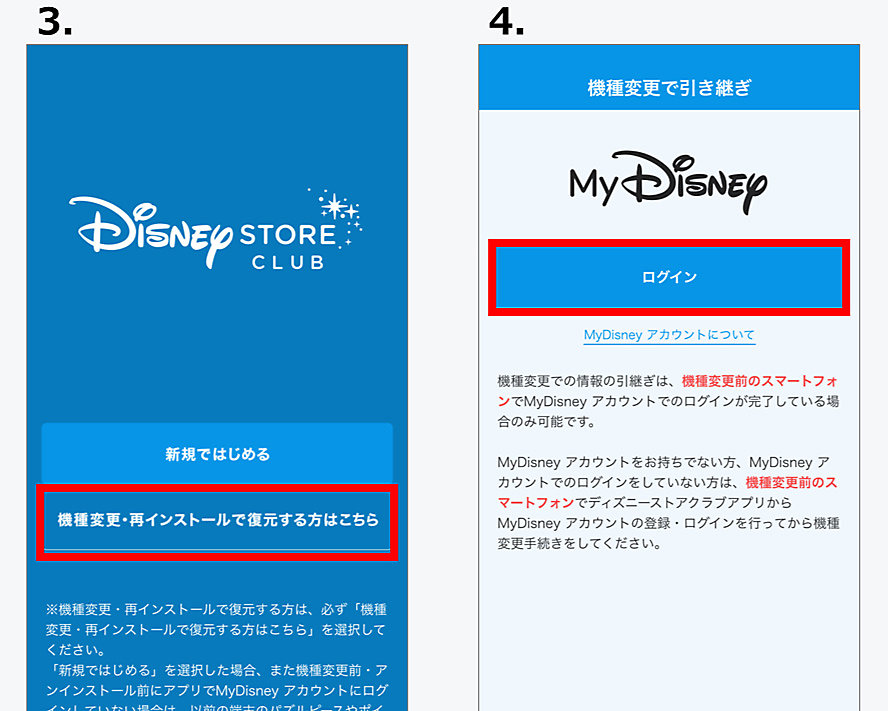
Task: Click the 機種変更で引き継ぎ header bar
Action: (x=669, y=88)
